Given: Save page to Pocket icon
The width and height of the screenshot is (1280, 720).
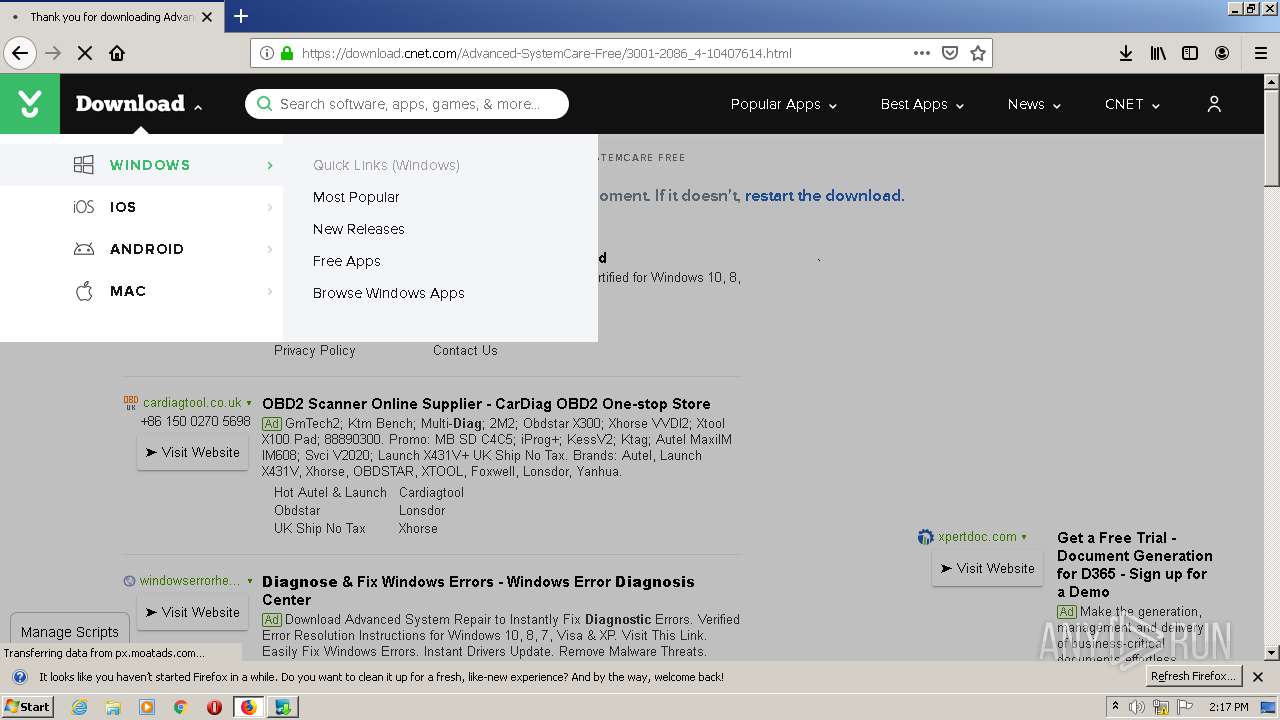Looking at the screenshot, I should [950, 53].
